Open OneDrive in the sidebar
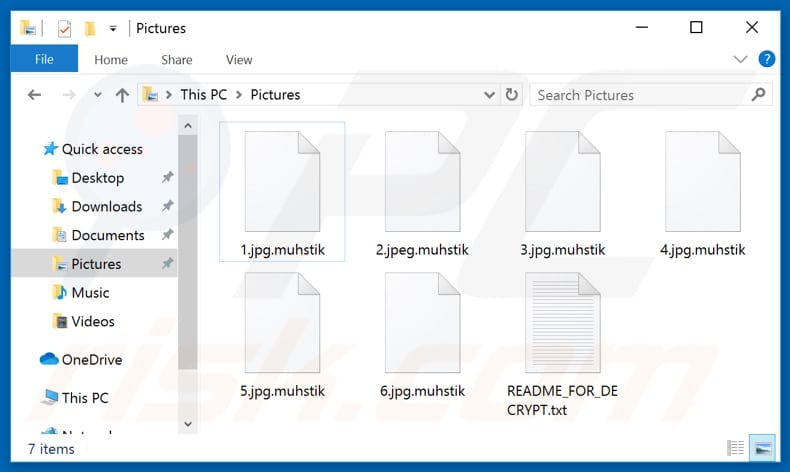 click(x=91, y=360)
